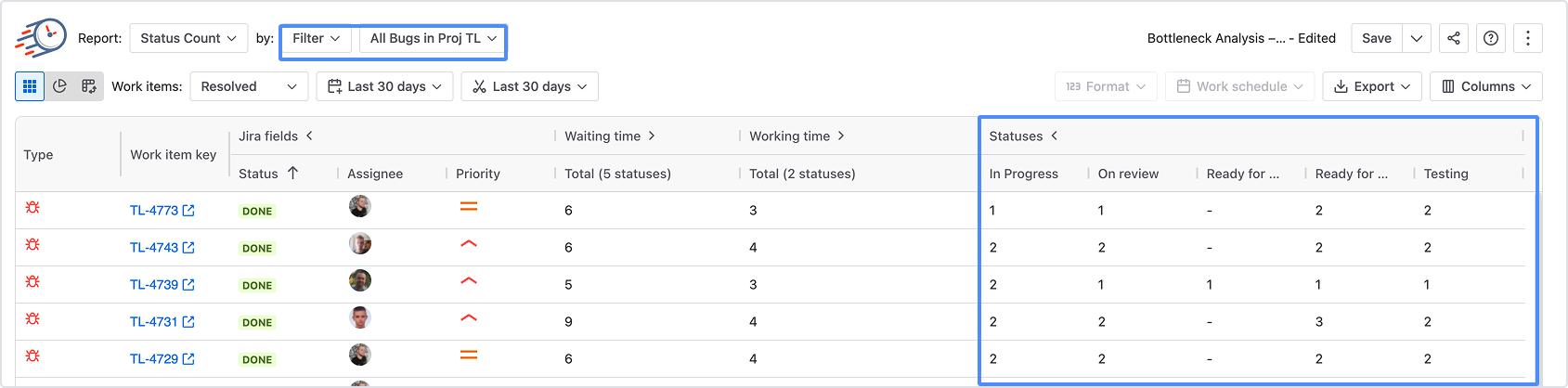
Task: Click the On review column header
Action: click(x=1128, y=174)
